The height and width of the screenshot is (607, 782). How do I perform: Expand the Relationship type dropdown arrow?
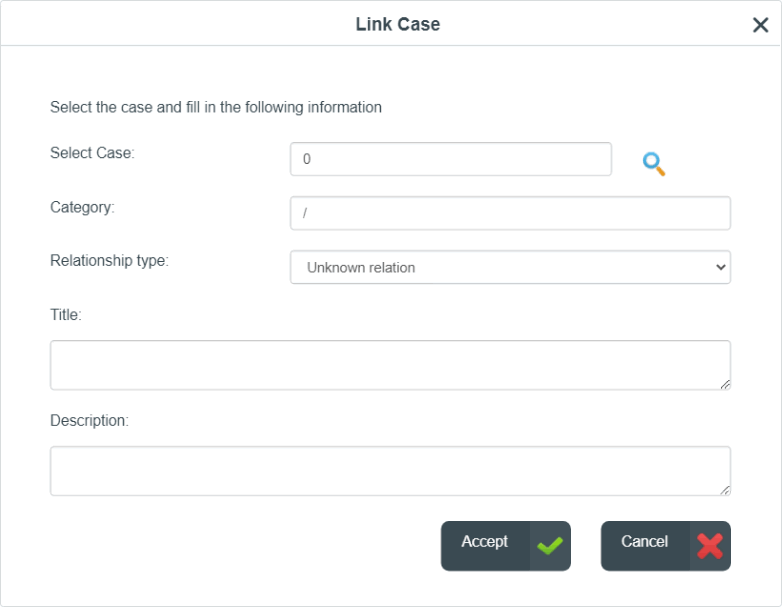[x=721, y=267]
